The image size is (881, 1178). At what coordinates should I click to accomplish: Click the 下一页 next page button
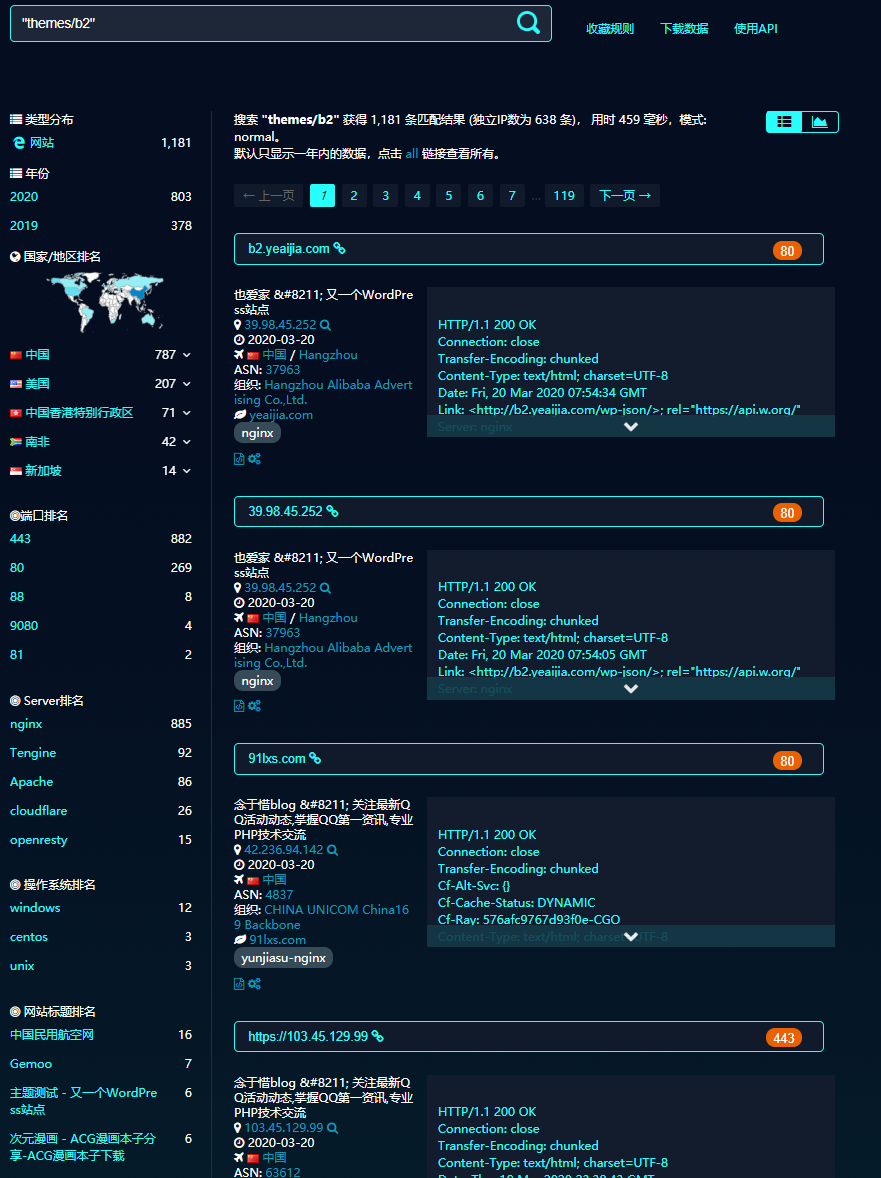pyautogui.click(x=625, y=195)
